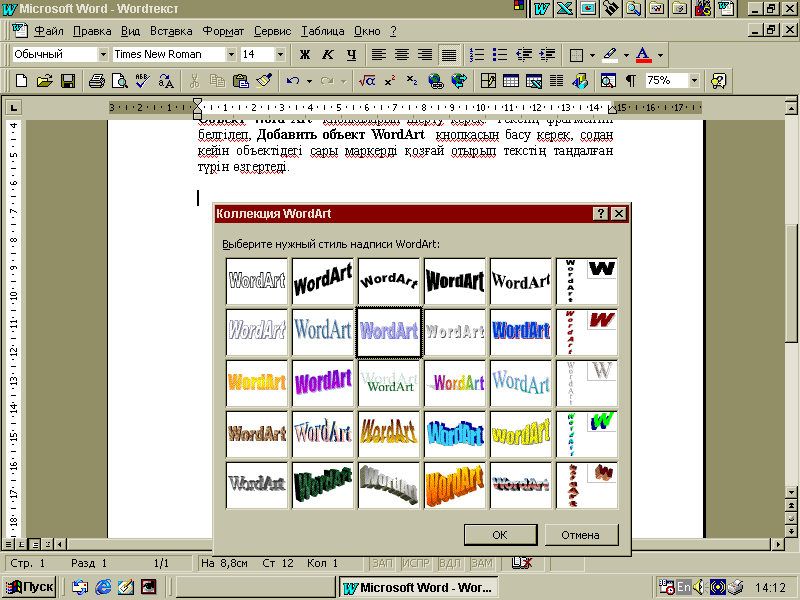Viewport: 800px width, 600px height.
Task: Open the Вставка menu
Action: (x=171, y=31)
